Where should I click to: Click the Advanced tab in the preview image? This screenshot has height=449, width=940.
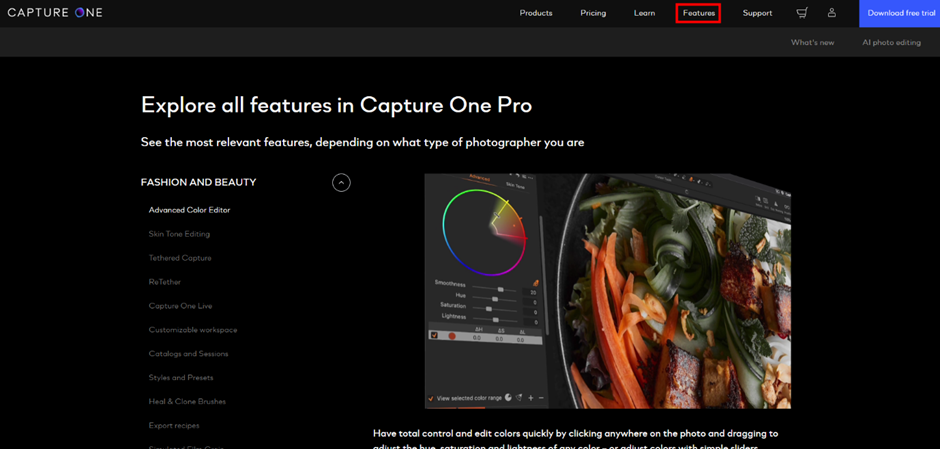(479, 178)
